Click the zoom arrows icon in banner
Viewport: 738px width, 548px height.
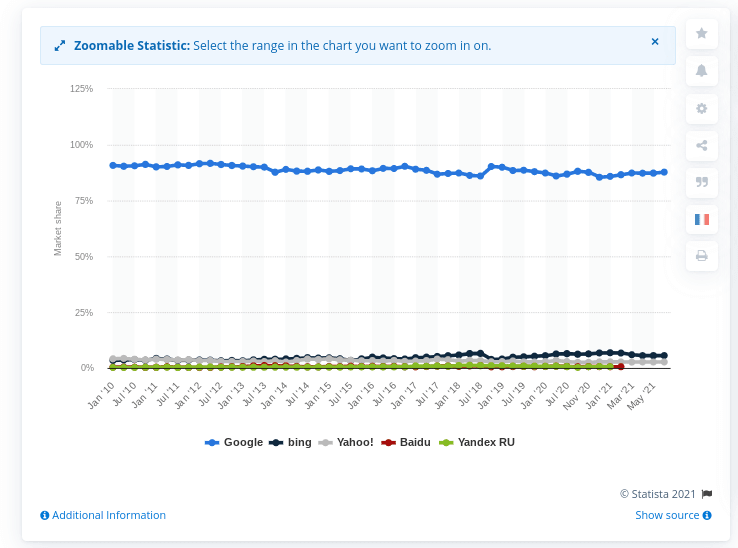59,46
